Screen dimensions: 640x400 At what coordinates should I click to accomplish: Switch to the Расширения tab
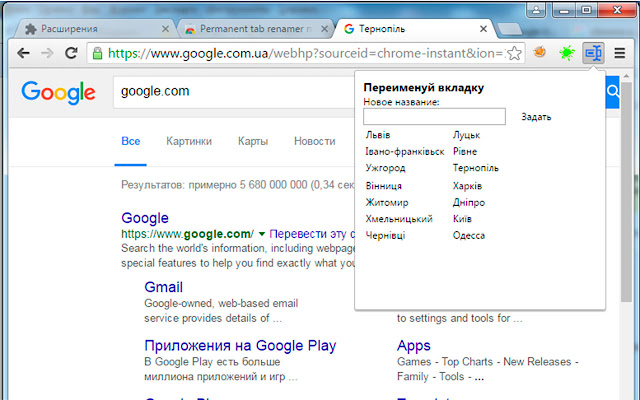[x=94, y=29]
